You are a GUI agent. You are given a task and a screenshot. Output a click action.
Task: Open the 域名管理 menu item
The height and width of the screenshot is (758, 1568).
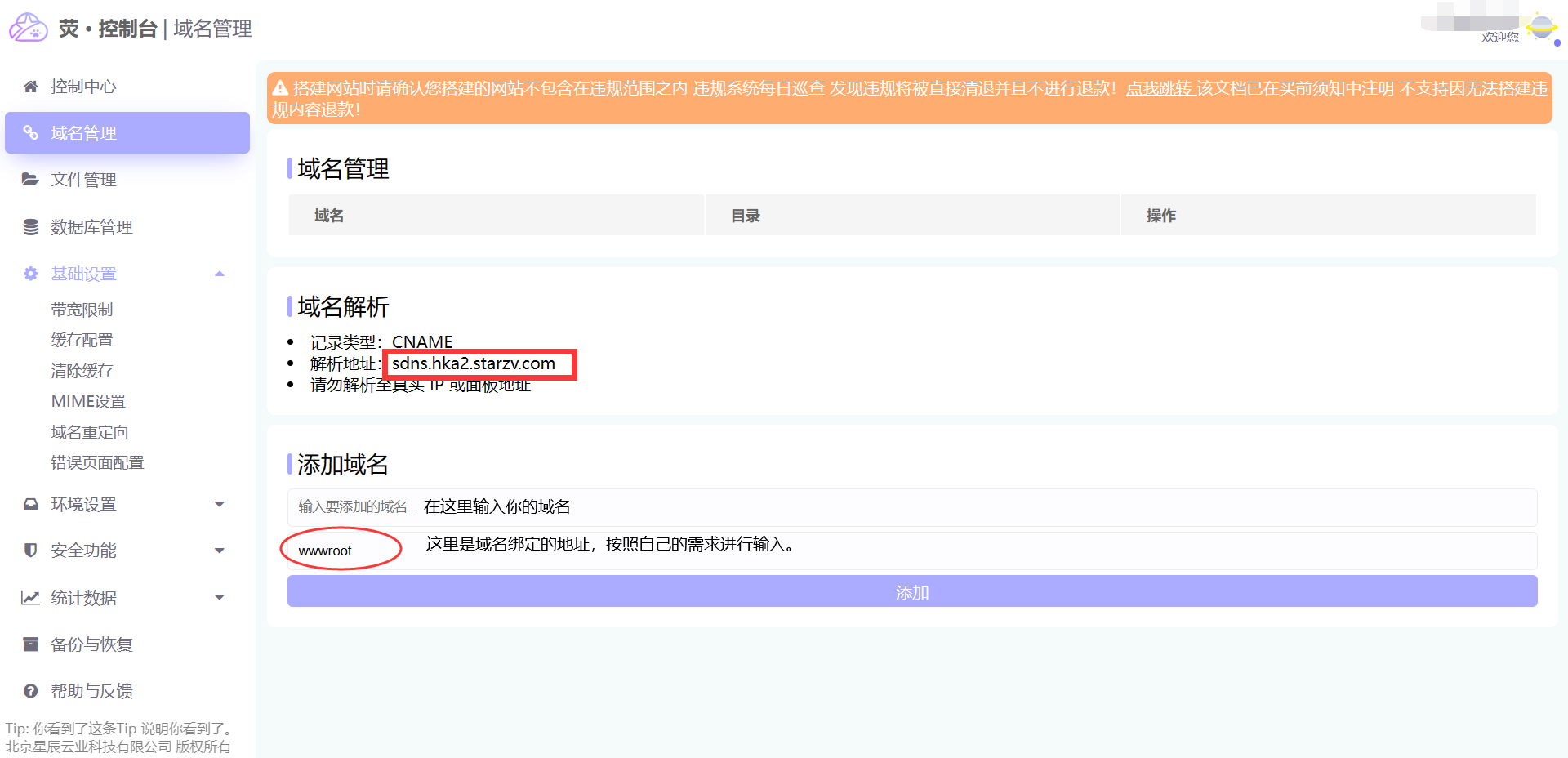[x=127, y=133]
